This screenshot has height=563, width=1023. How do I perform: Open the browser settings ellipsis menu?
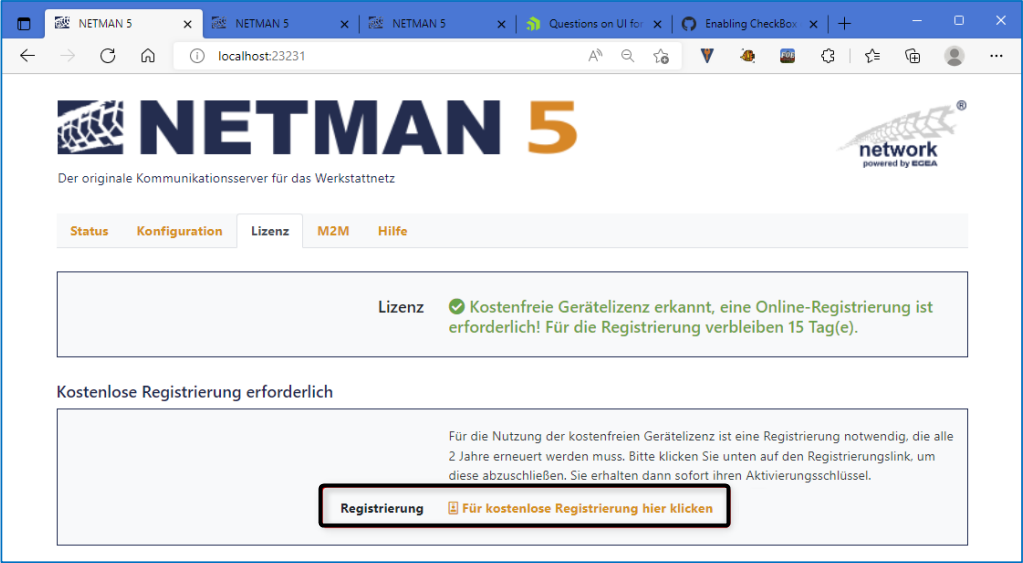point(996,56)
